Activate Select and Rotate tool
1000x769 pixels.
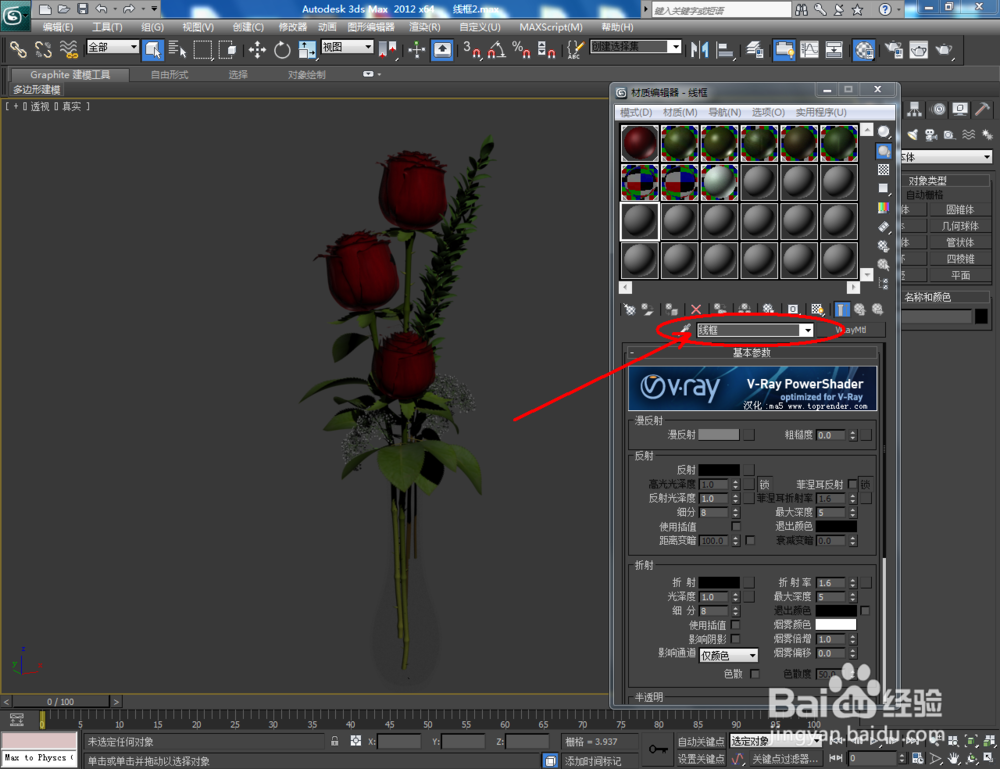click(282, 50)
